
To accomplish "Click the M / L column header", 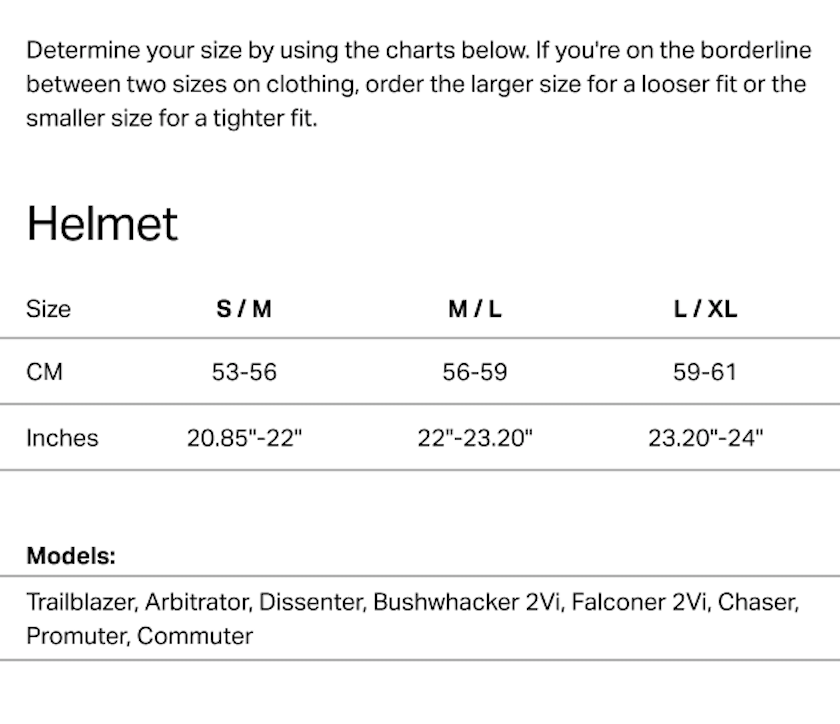I will [474, 308].
